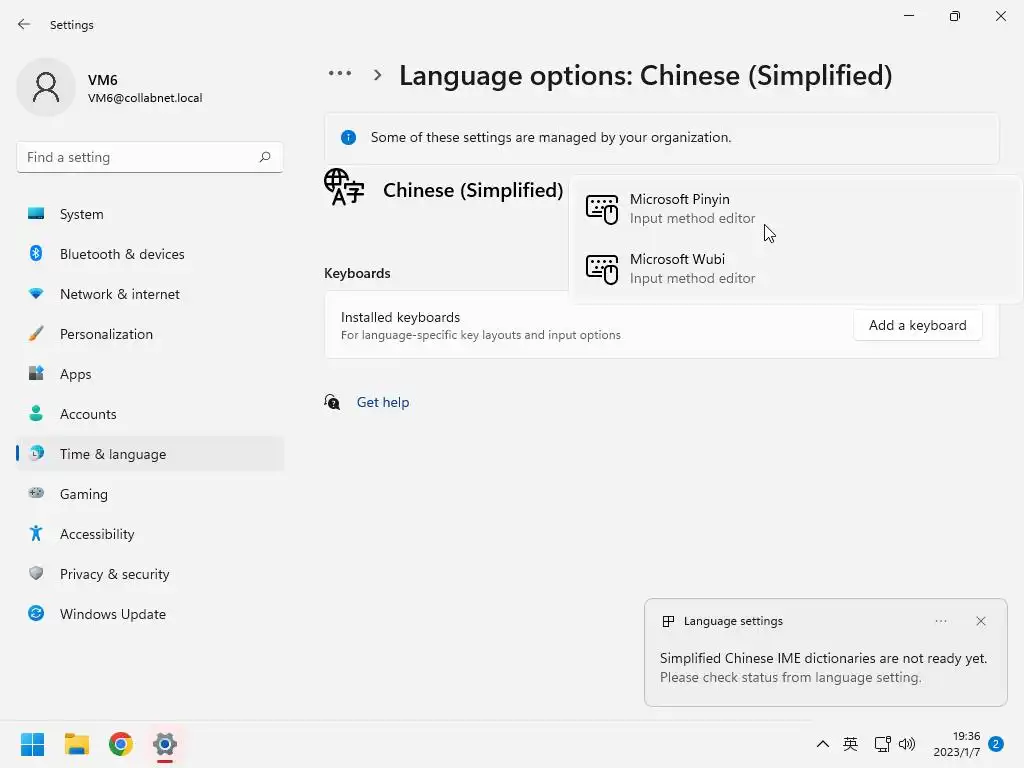The height and width of the screenshot is (768, 1024).
Task: Open Bluetooth & devices category
Action: click(x=150, y=254)
